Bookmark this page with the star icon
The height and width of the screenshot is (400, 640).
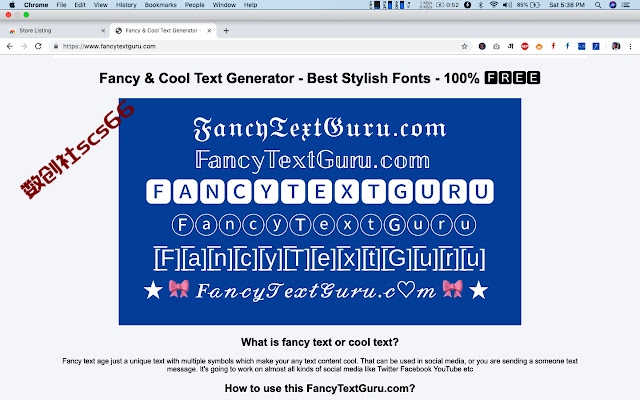(x=464, y=46)
